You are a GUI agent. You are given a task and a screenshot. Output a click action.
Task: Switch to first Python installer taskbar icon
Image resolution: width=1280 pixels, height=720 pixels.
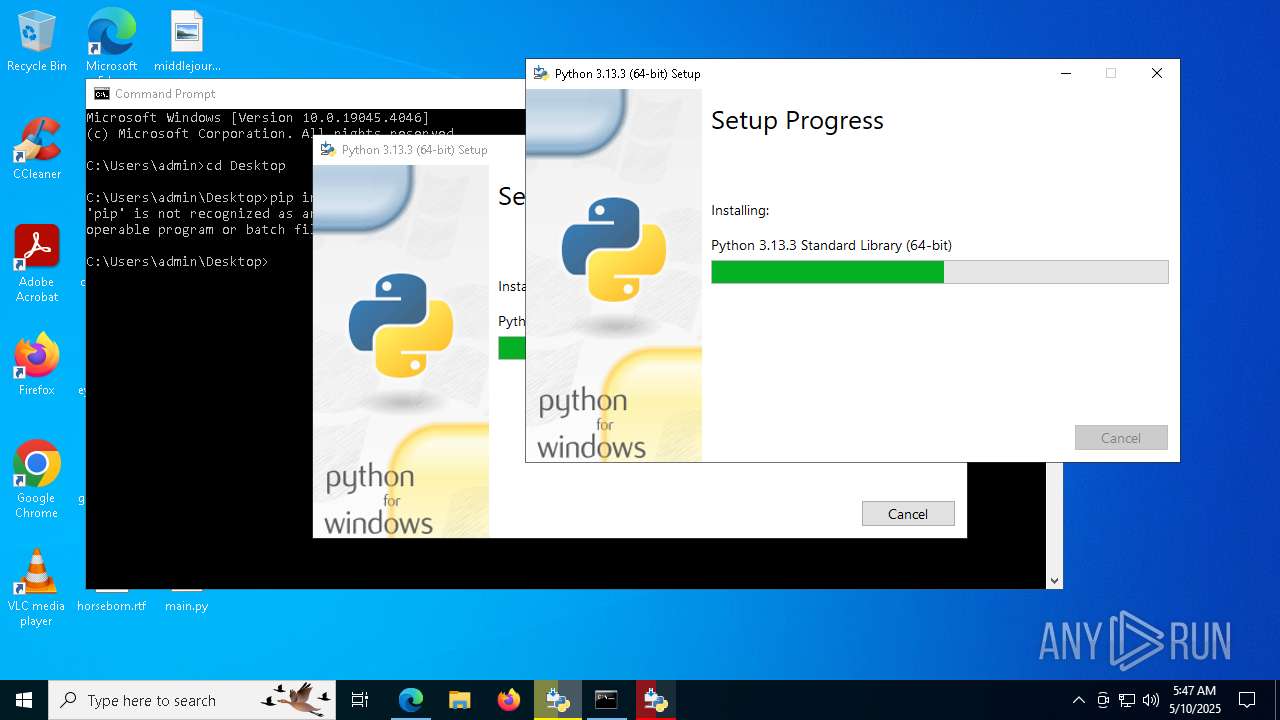coord(558,700)
